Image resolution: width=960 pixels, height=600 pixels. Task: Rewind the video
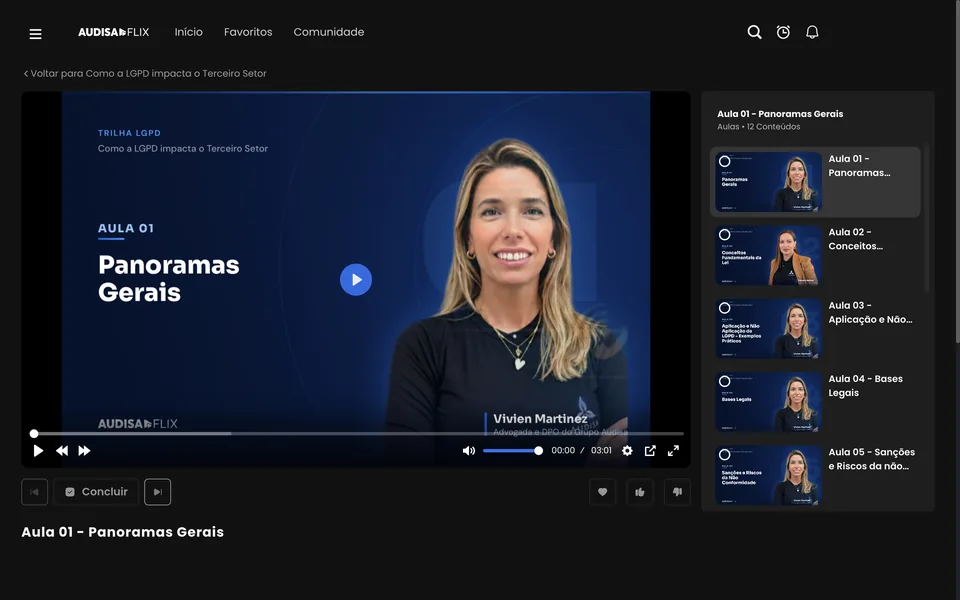pyautogui.click(x=62, y=451)
